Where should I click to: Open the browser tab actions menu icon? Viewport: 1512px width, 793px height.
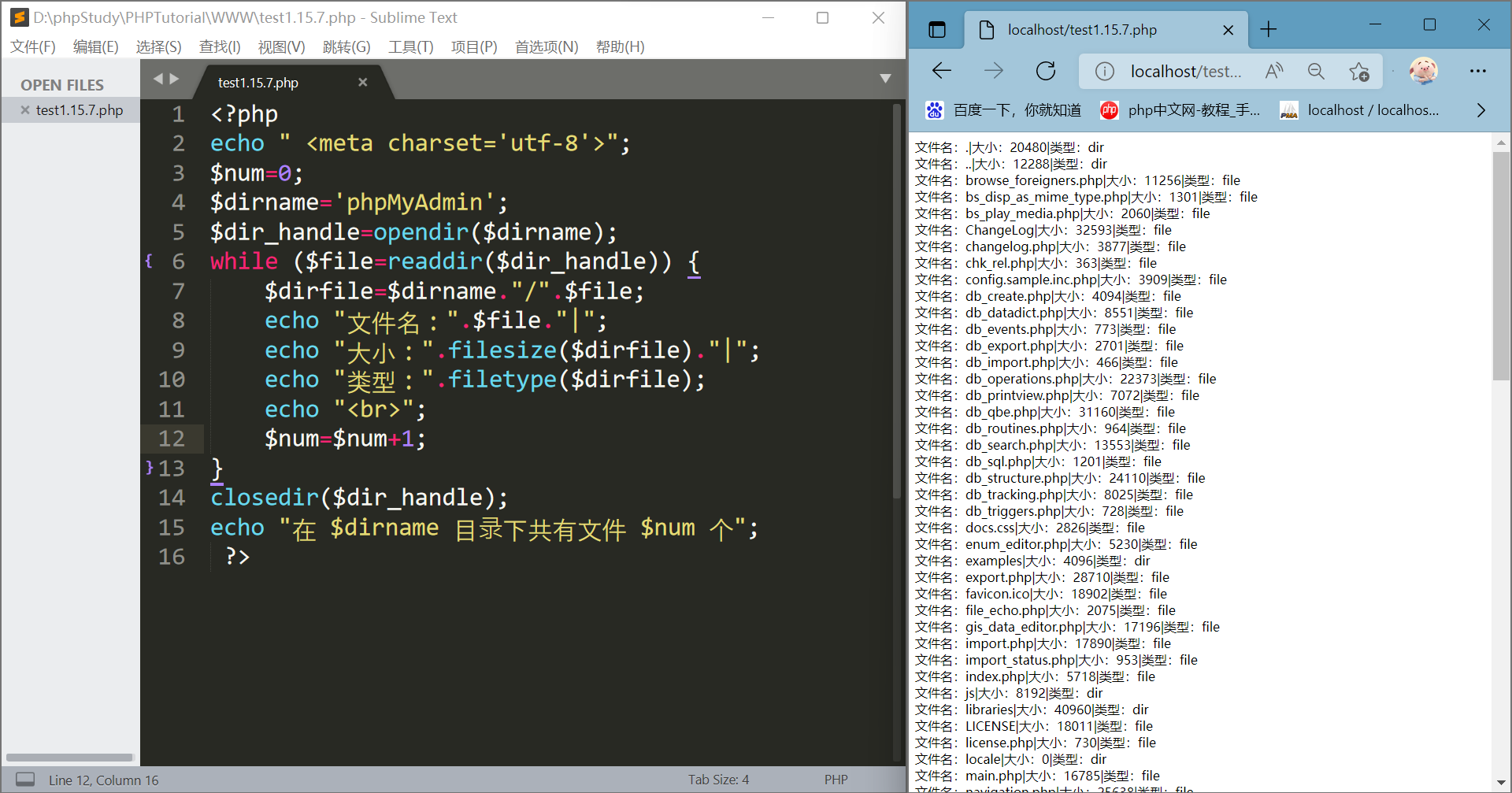coord(937,30)
